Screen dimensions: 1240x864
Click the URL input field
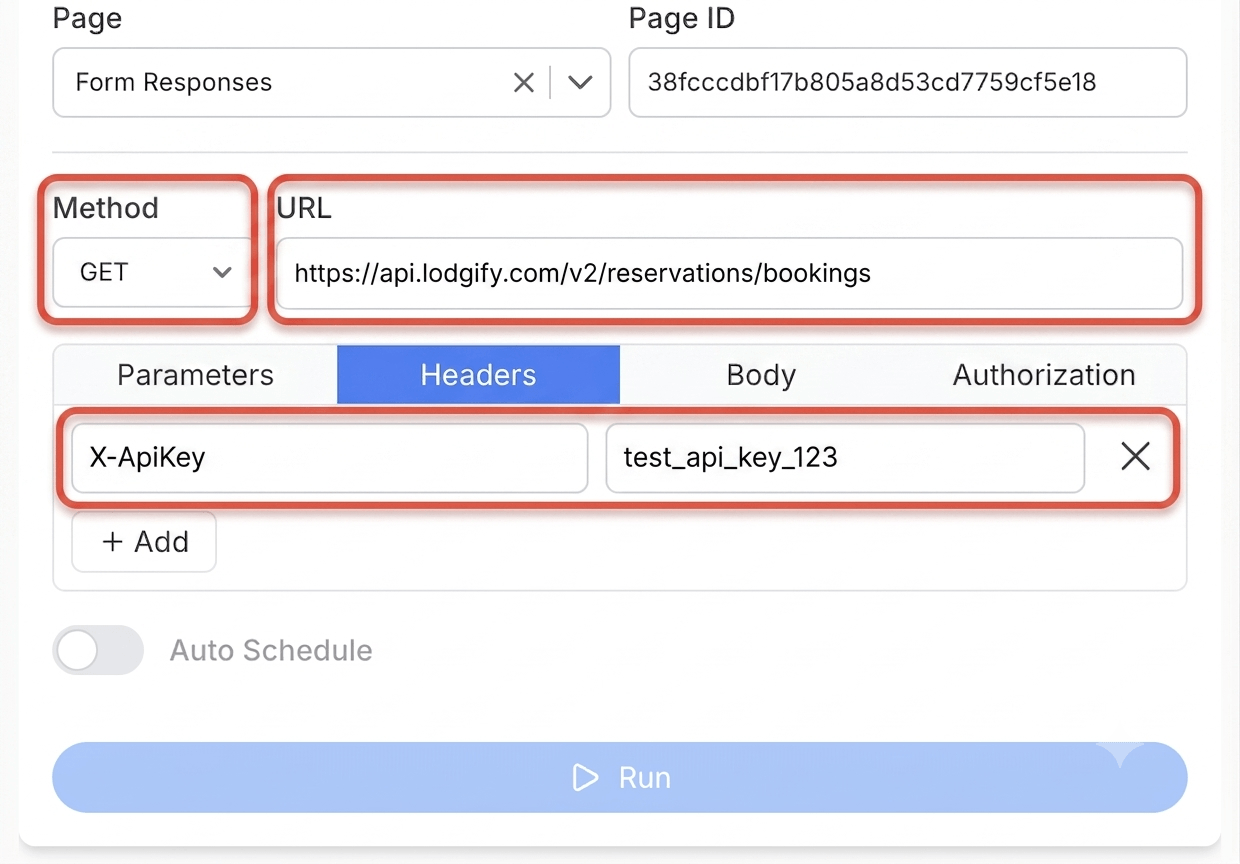click(x=730, y=273)
